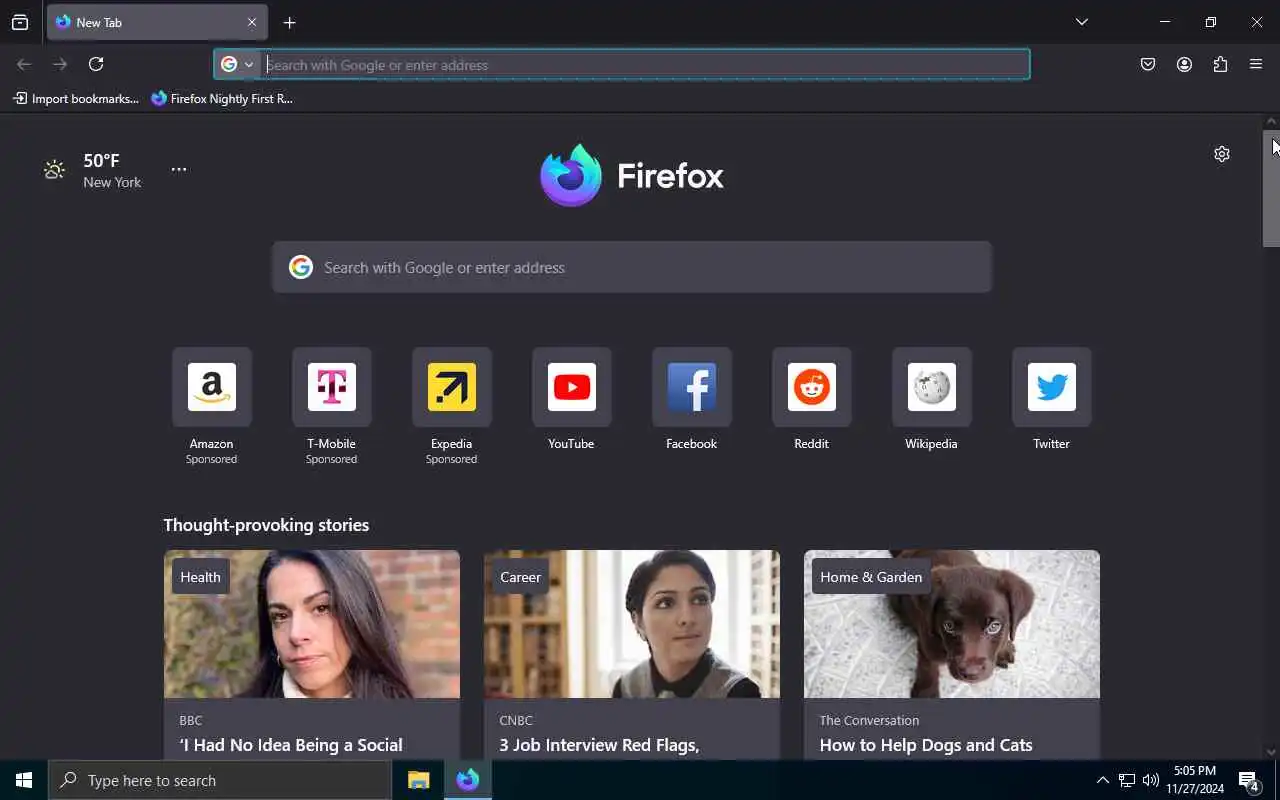Open Windows notification center icon
The height and width of the screenshot is (800, 1280).
(x=1248, y=780)
